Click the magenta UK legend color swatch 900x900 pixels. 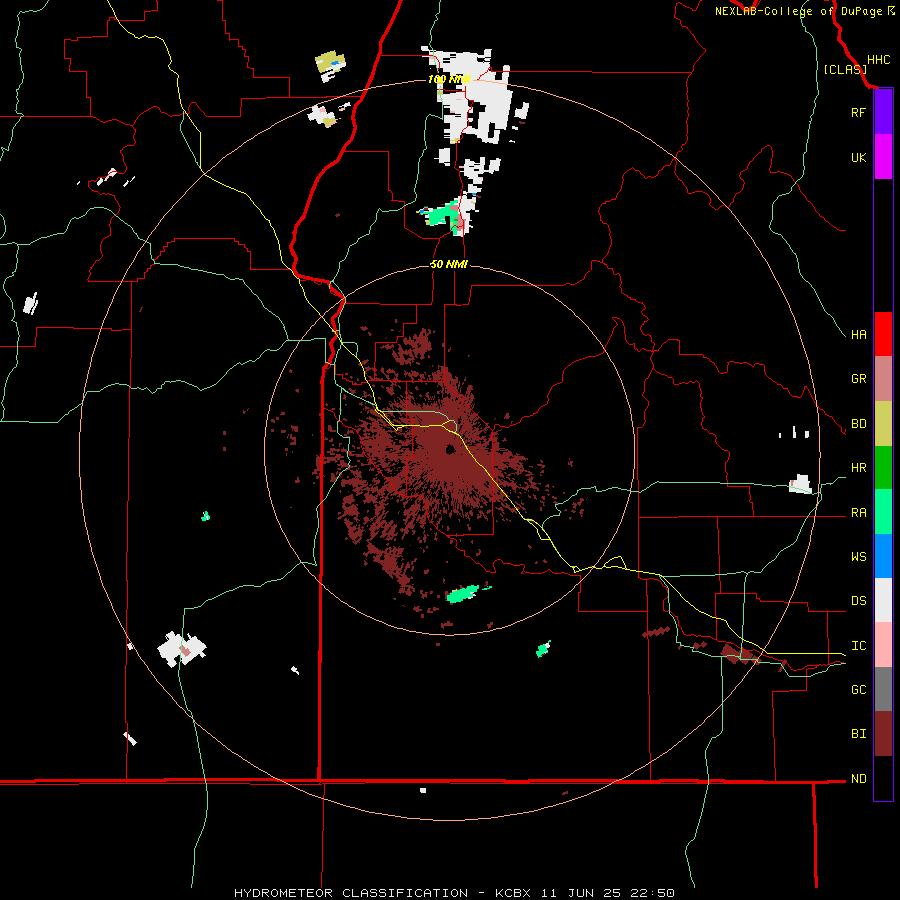883,157
